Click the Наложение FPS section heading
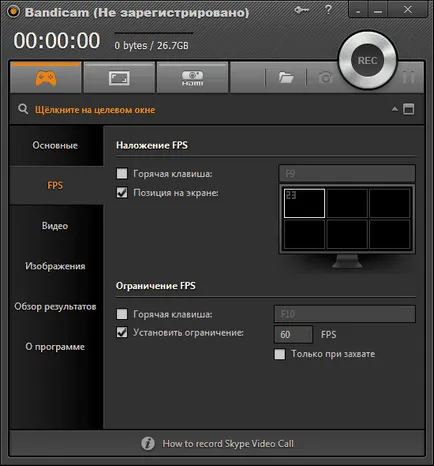 tap(152, 145)
